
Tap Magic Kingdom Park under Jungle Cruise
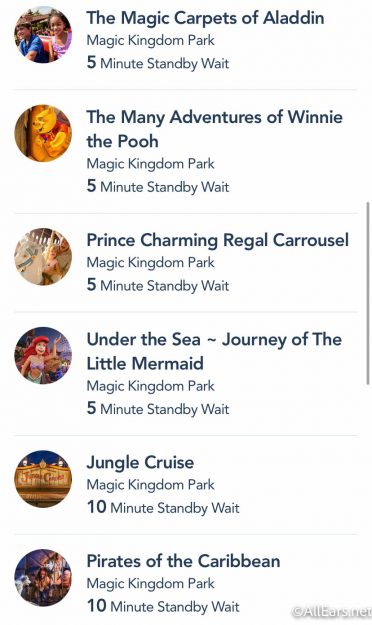[151, 485]
